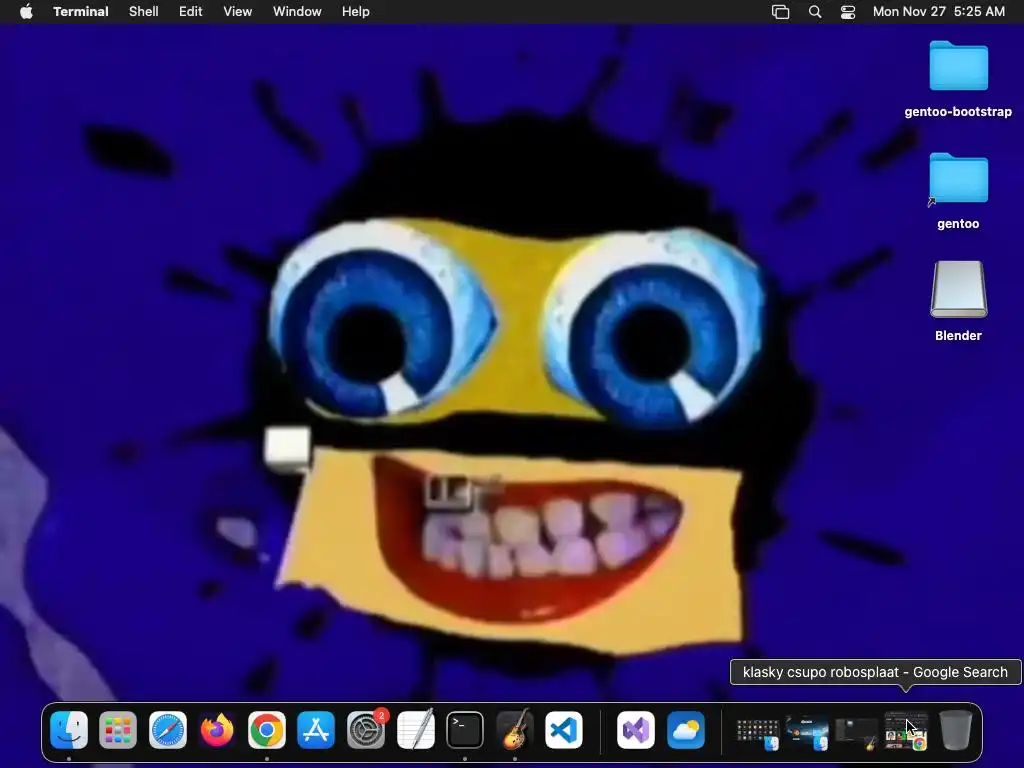Open the Trash in the Dock

click(x=955, y=729)
